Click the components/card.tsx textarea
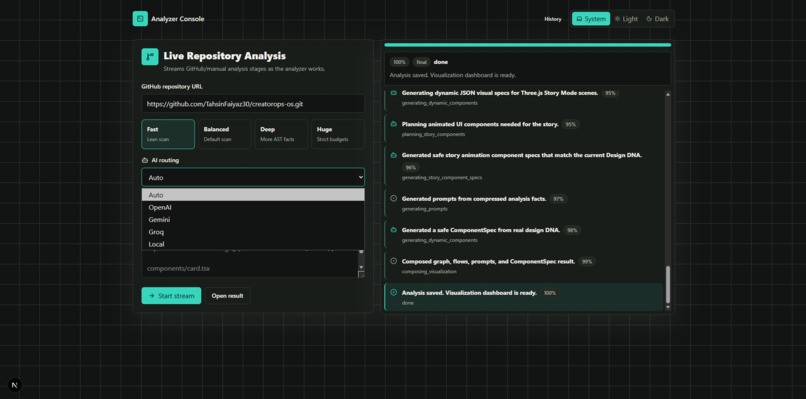 tap(250, 264)
